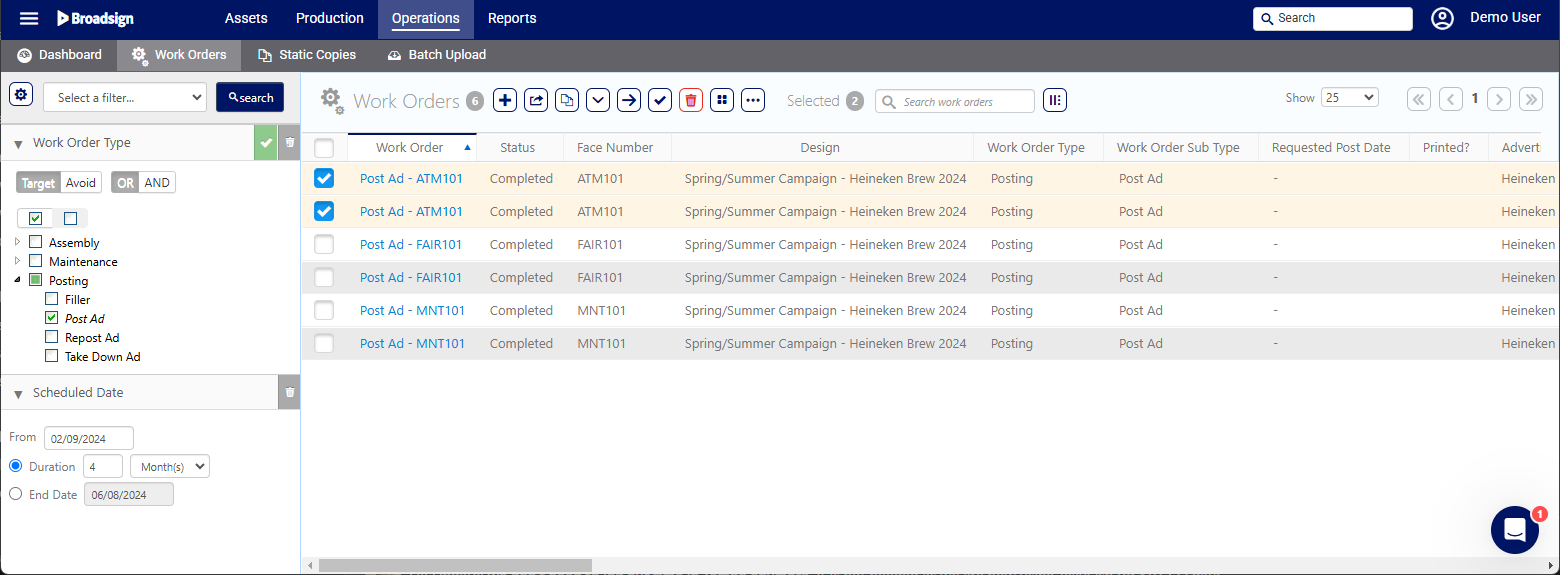Open the Demo User account menu
The height and width of the screenshot is (575, 1560).
[x=1505, y=18]
